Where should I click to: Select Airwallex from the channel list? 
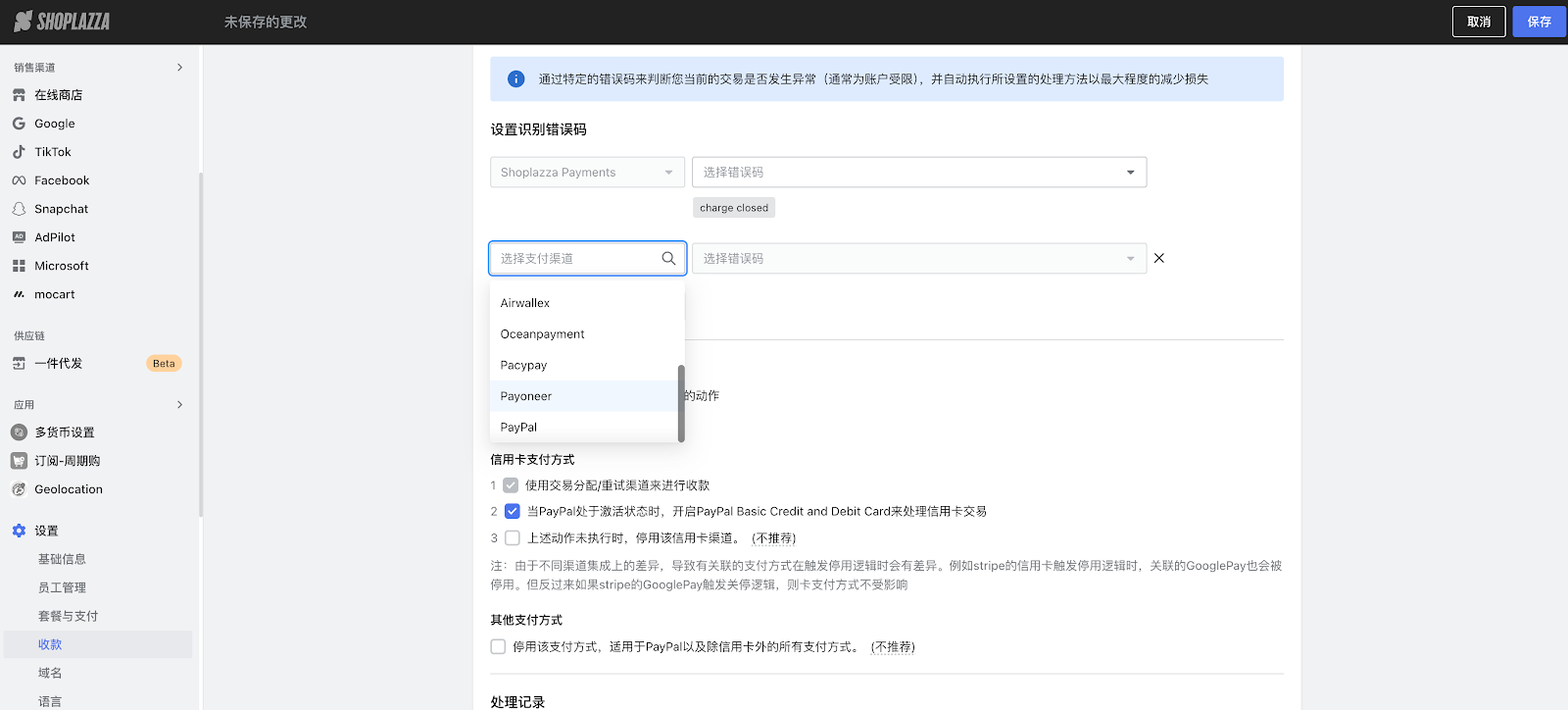click(585, 303)
